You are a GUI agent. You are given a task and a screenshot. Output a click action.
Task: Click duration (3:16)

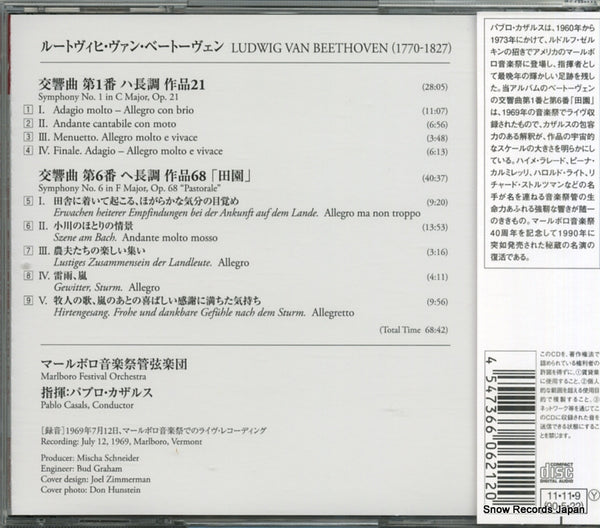pyautogui.click(x=437, y=252)
